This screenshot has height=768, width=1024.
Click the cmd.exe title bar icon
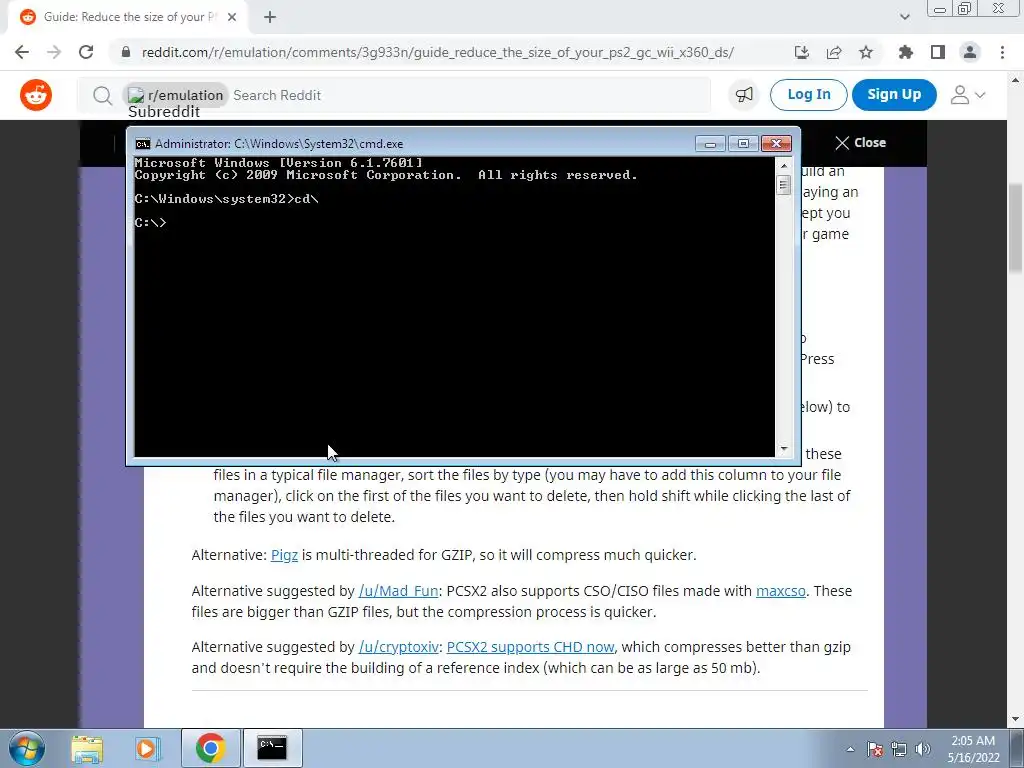click(142, 144)
